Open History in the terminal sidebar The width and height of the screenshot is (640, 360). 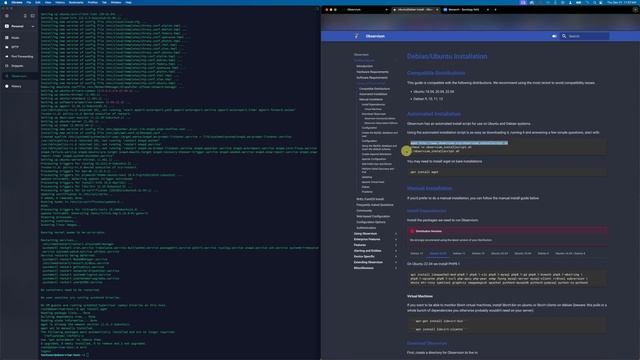[16, 86]
